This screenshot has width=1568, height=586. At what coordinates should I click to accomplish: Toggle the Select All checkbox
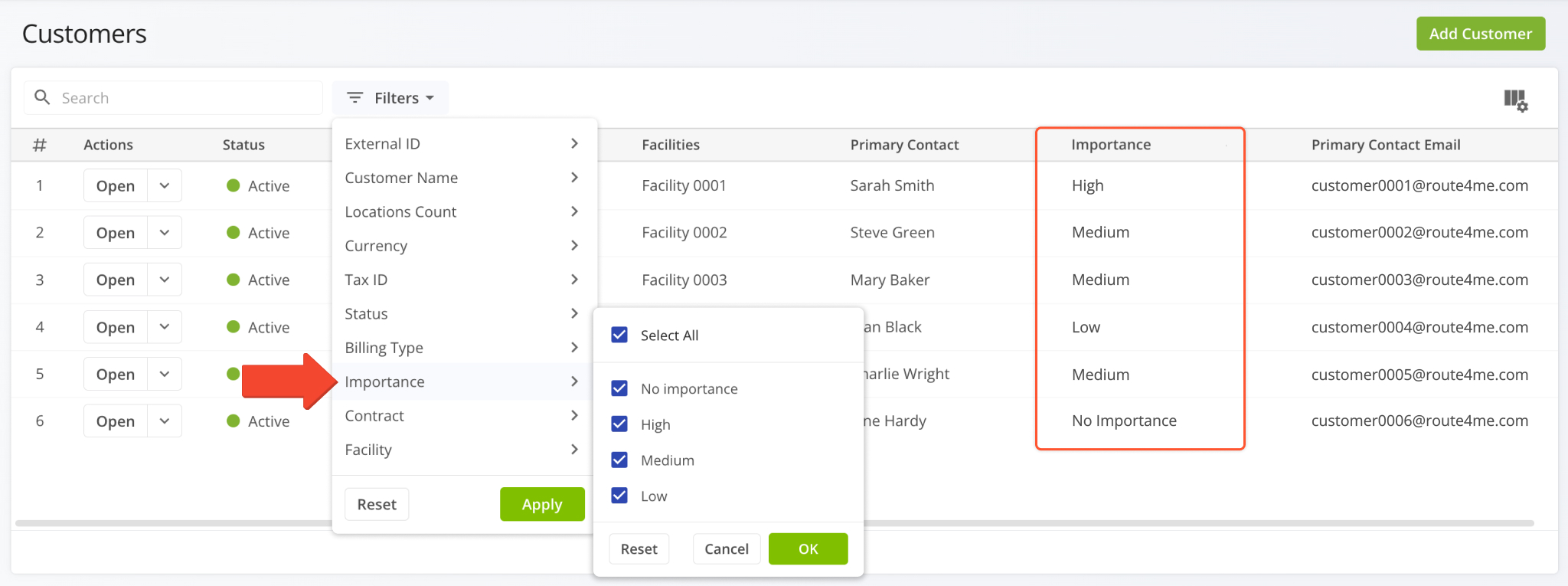pos(619,335)
